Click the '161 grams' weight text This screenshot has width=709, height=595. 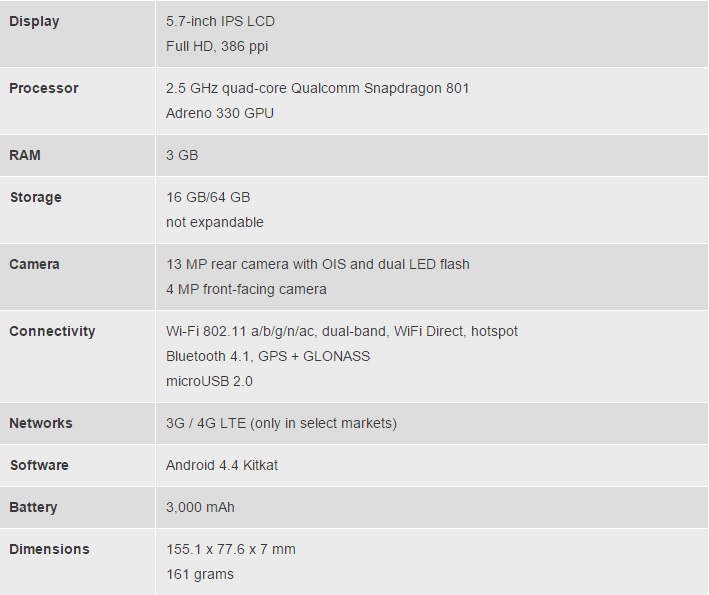click(x=199, y=574)
